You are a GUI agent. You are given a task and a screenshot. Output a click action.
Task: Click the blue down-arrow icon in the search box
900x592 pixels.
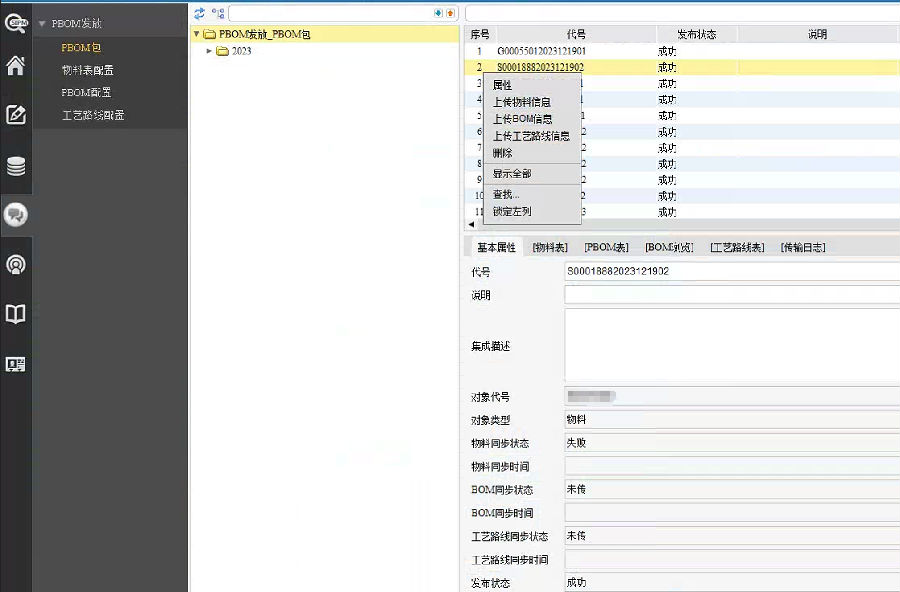pyautogui.click(x=438, y=13)
